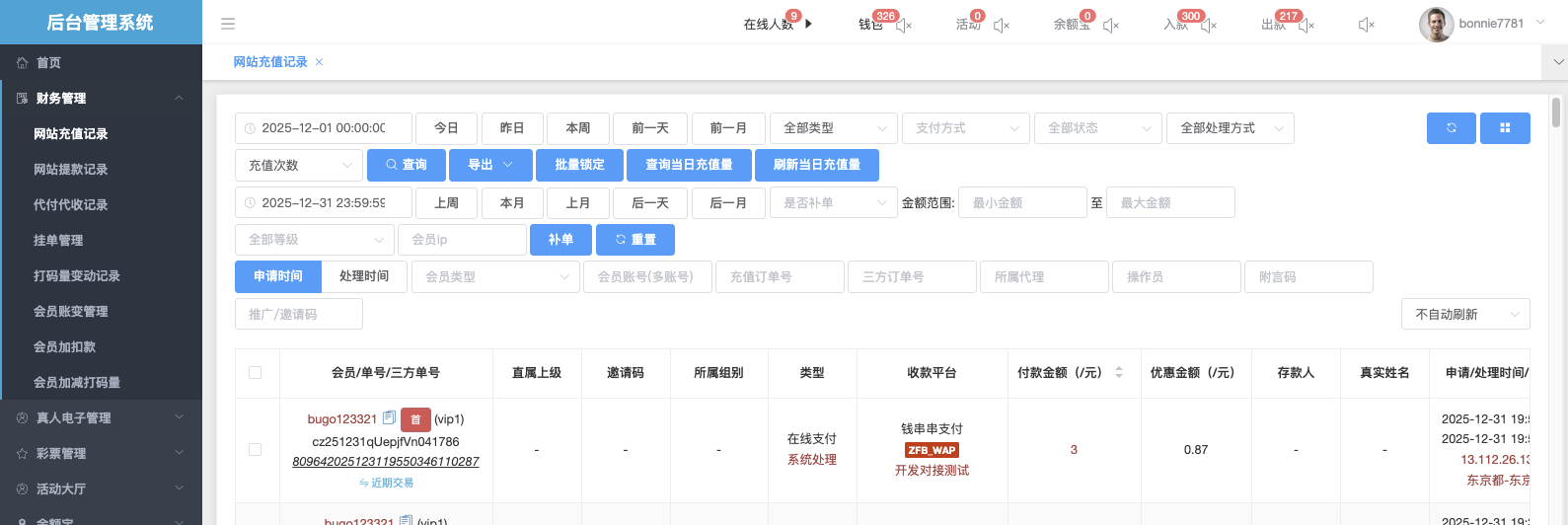Tick the select-all checkbox in the table header
The image size is (1568, 525).
tap(256, 373)
